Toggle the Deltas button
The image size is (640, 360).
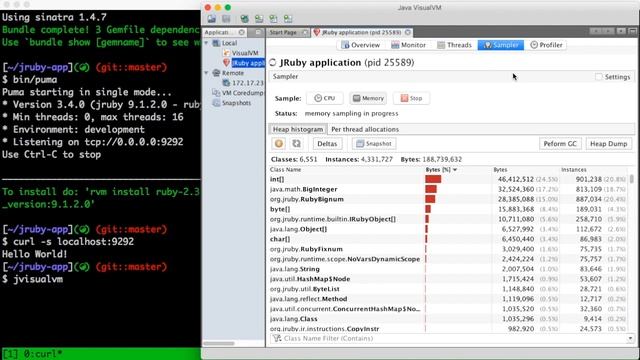[x=327, y=144]
